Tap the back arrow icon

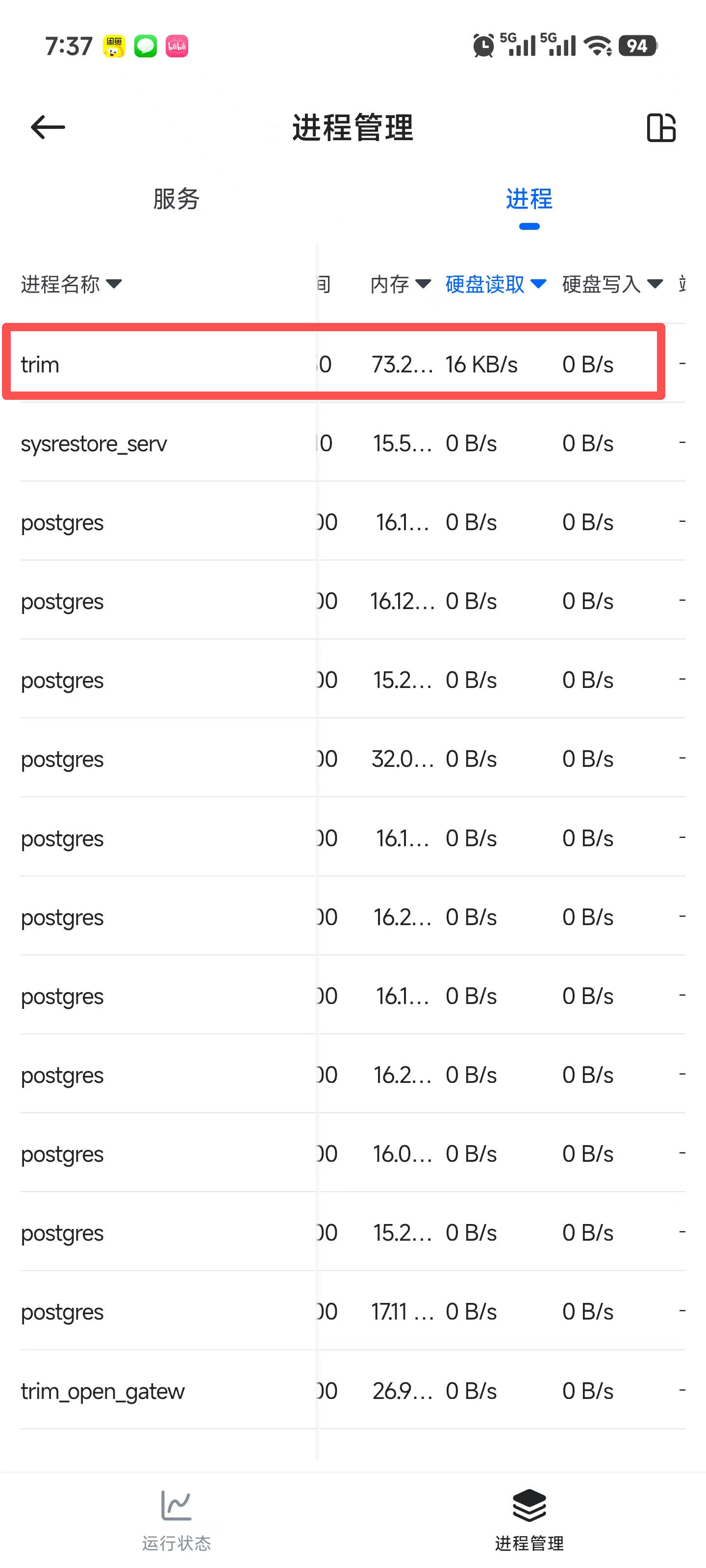48,127
